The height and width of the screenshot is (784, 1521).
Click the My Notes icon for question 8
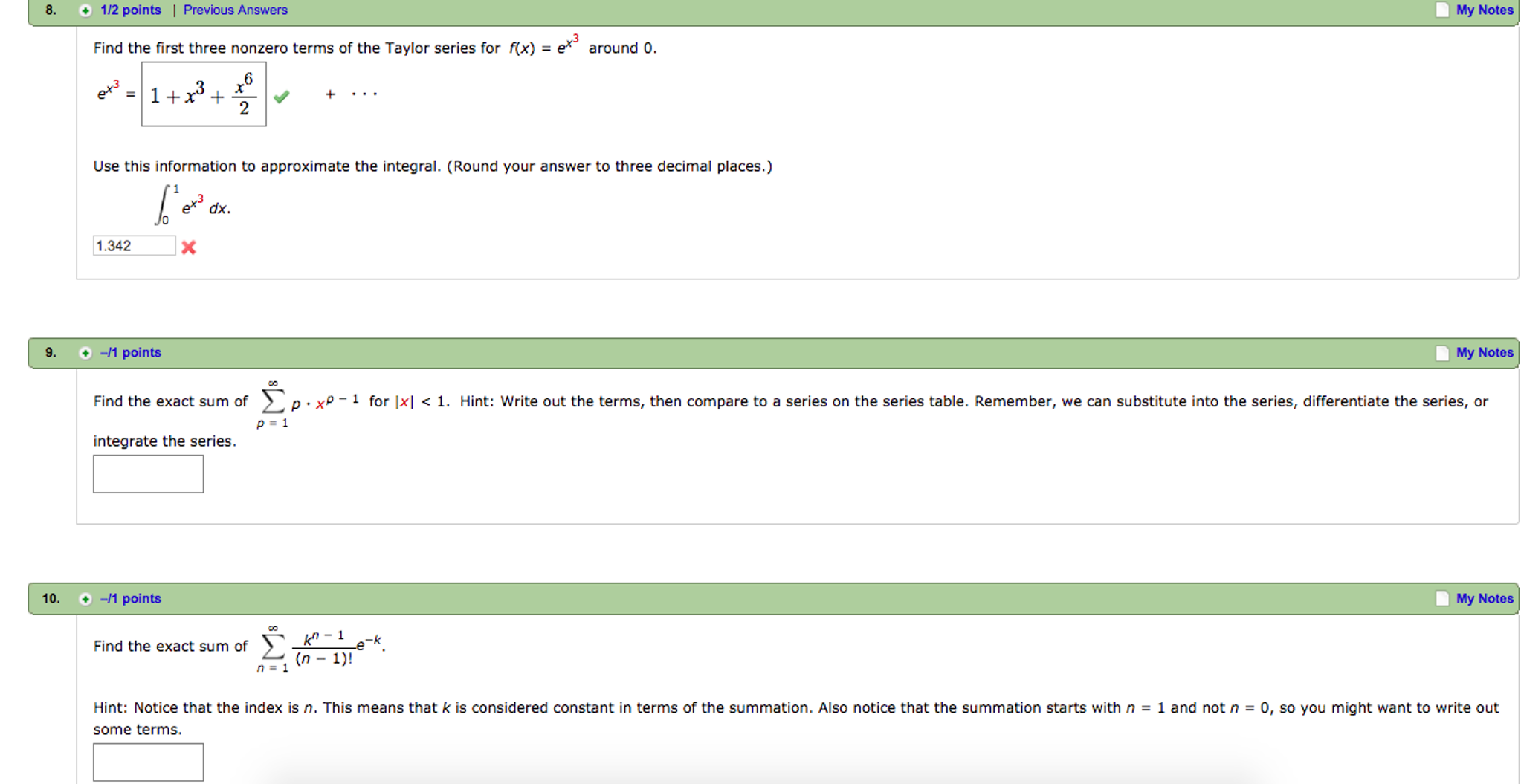(x=1441, y=10)
